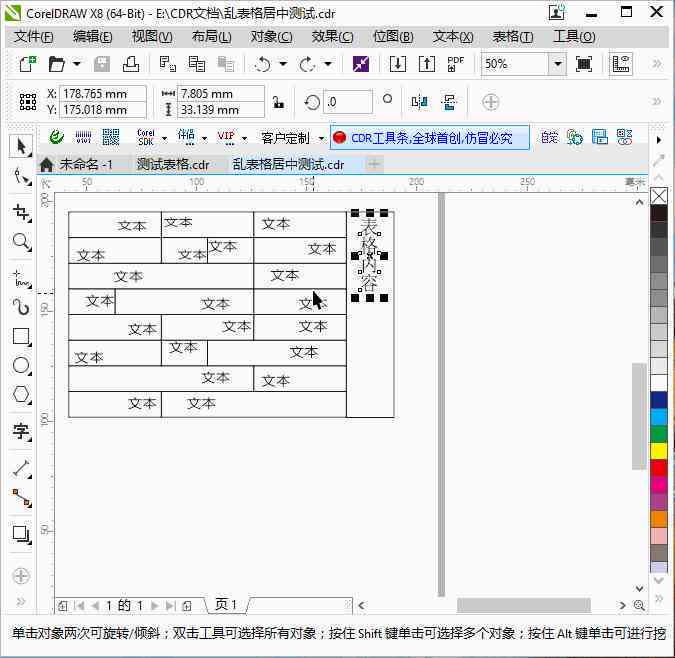Click the Full-screen preview icon
The width and height of the screenshot is (675, 658).
point(584,64)
